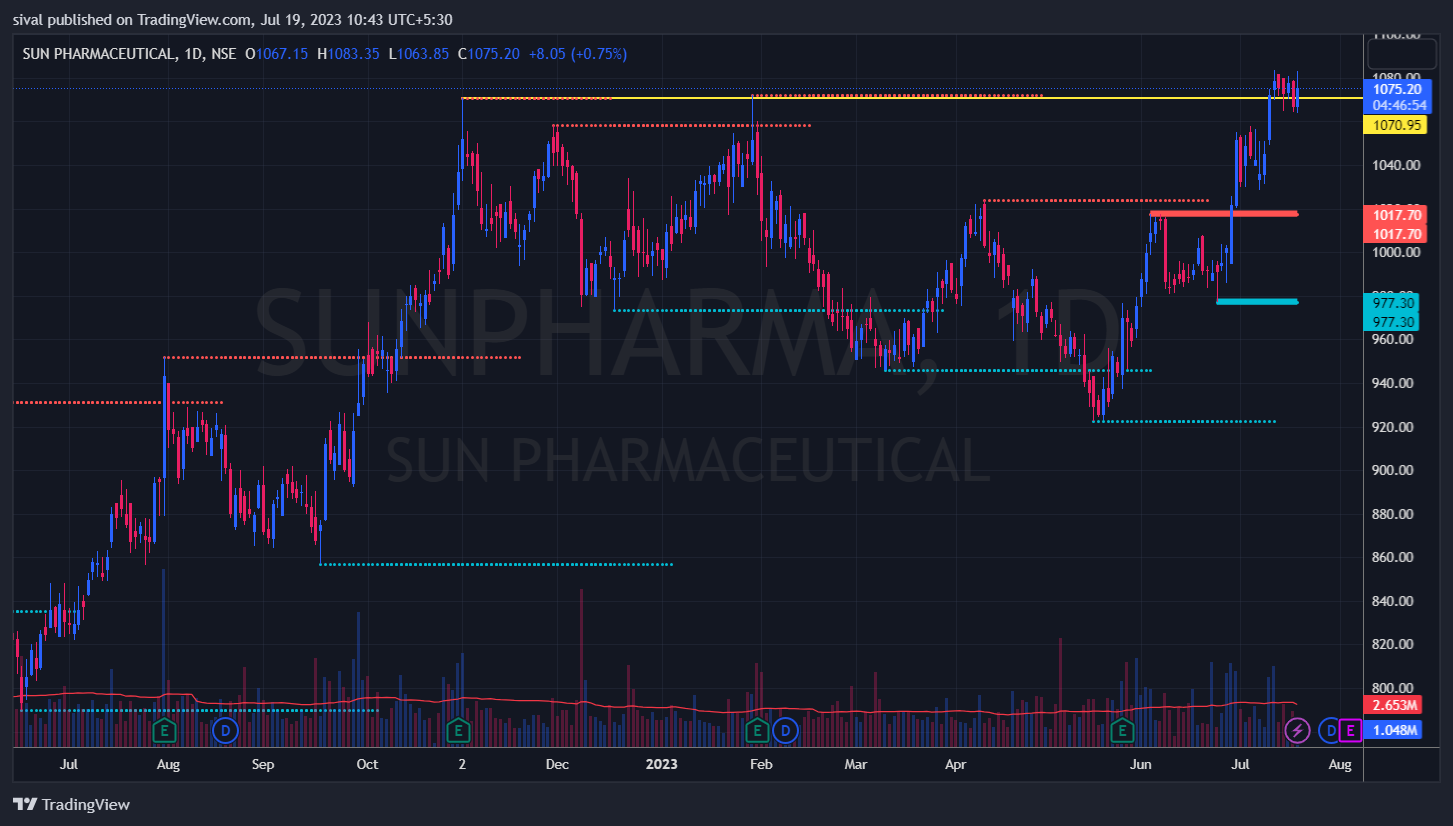Click the 840.00 price axis label
Image resolution: width=1453 pixels, height=826 pixels.
(1395, 601)
